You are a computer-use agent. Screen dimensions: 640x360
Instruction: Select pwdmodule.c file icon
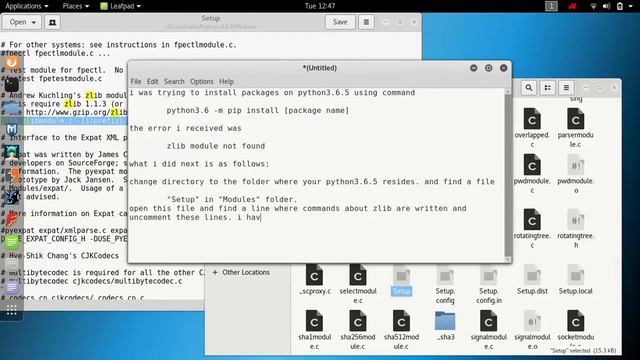[x=532, y=165]
